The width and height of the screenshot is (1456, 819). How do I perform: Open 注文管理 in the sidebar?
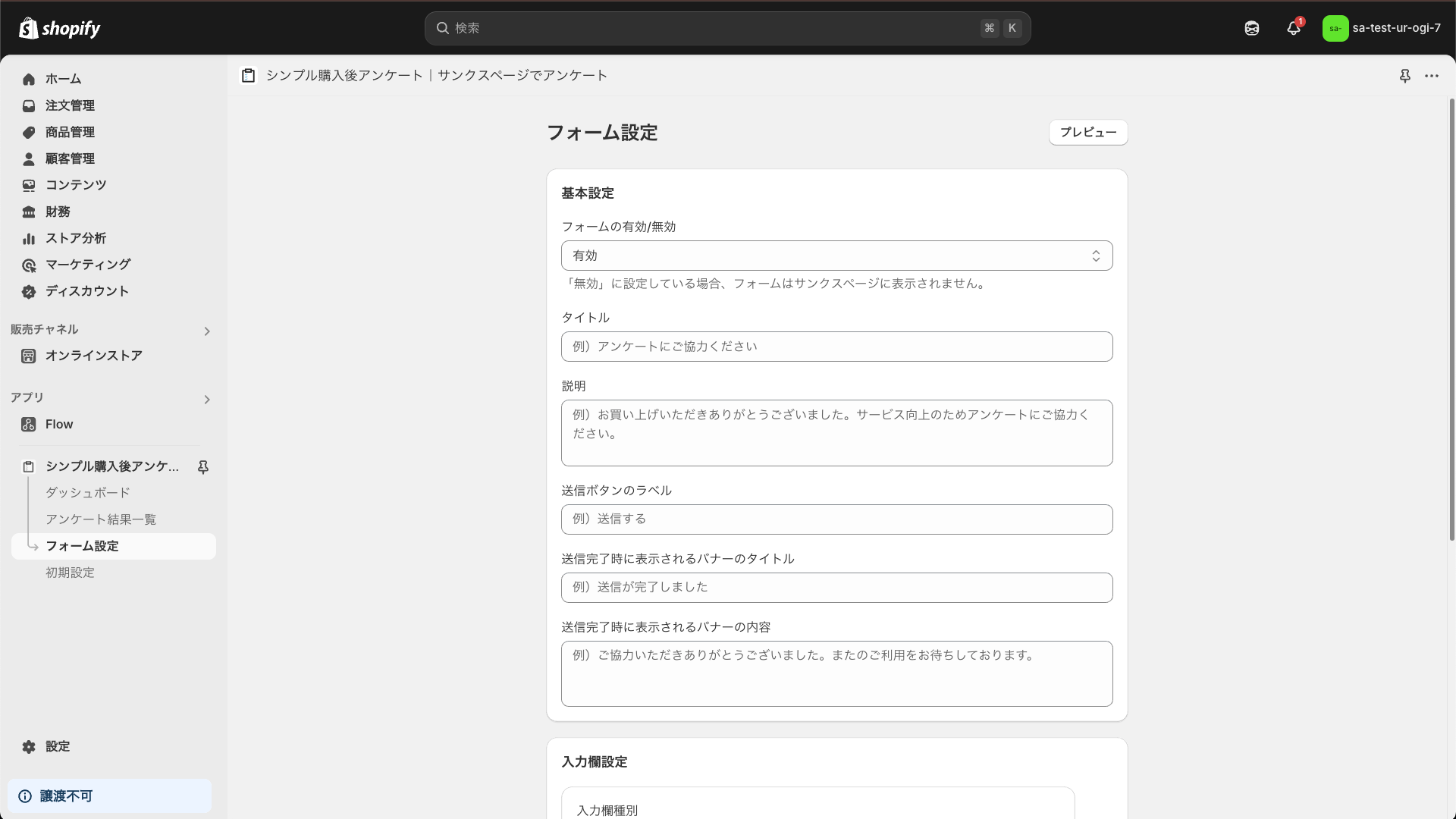pyautogui.click(x=70, y=105)
